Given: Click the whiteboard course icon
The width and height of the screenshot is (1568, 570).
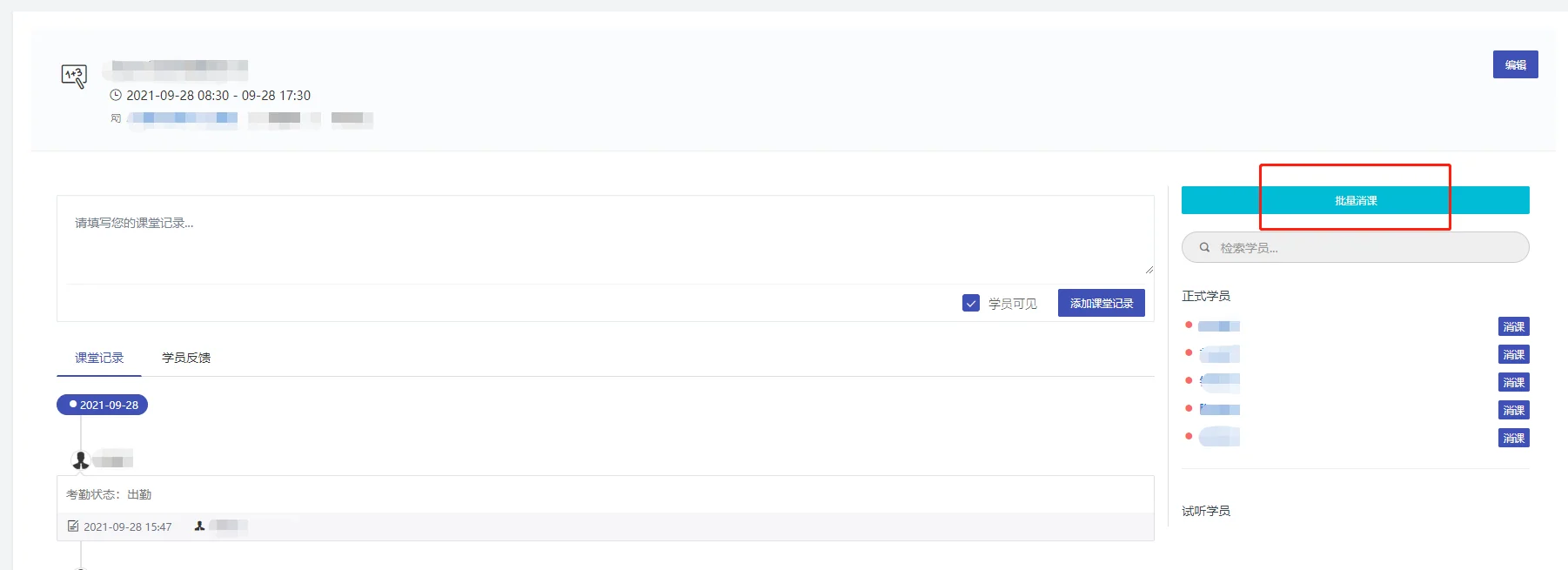Looking at the screenshot, I should [x=74, y=77].
